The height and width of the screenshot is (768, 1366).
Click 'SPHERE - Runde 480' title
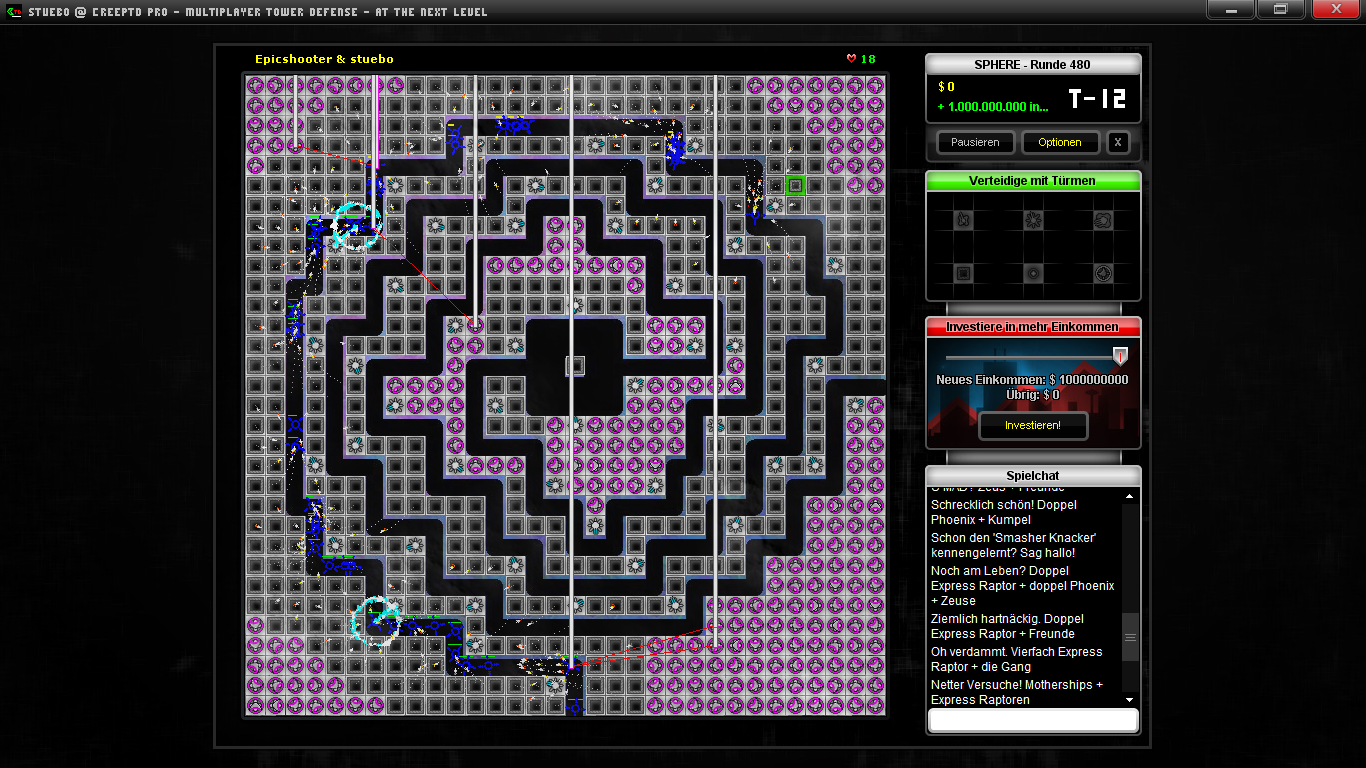click(x=1032, y=64)
